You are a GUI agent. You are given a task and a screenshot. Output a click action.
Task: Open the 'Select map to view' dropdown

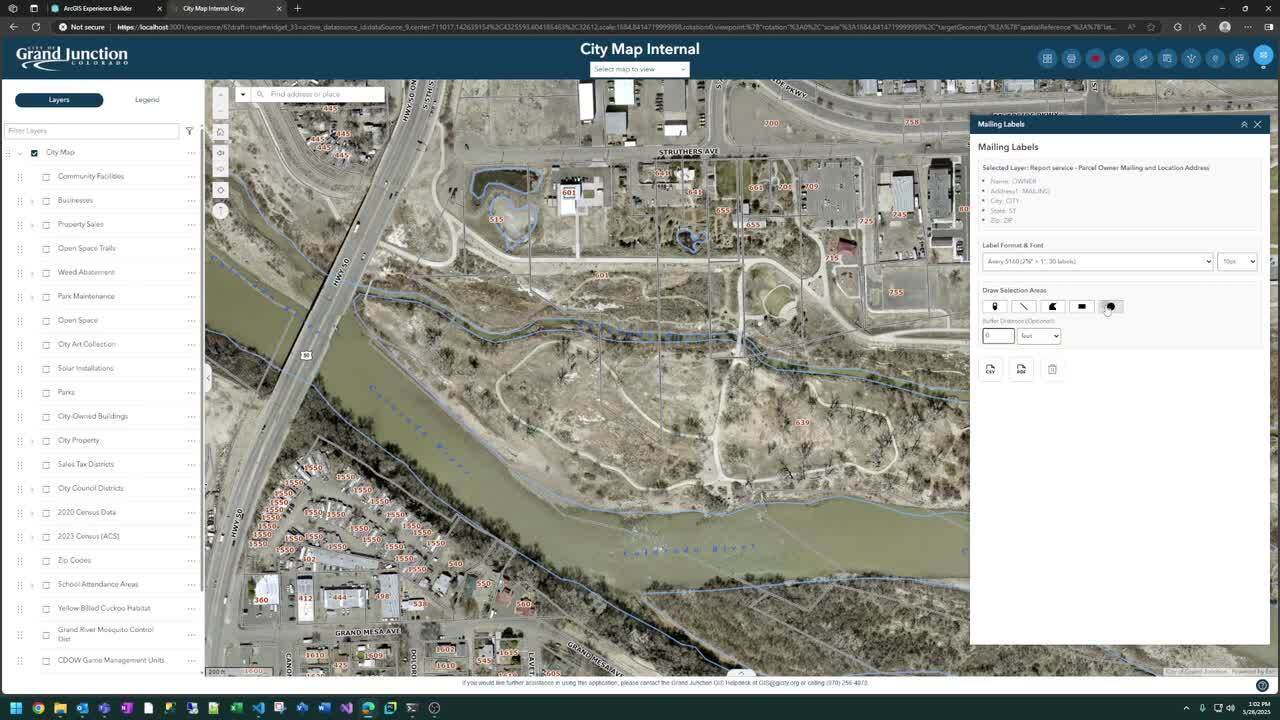[x=639, y=69]
